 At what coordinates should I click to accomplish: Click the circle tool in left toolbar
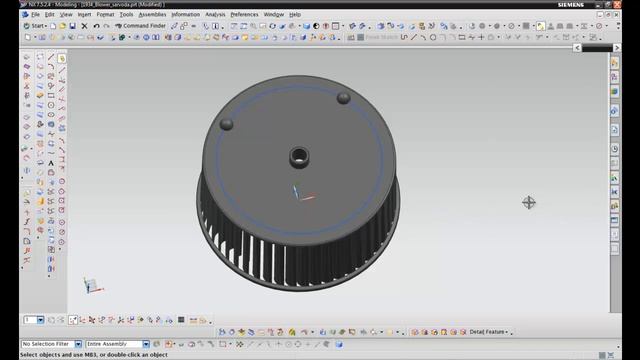(x=51, y=105)
